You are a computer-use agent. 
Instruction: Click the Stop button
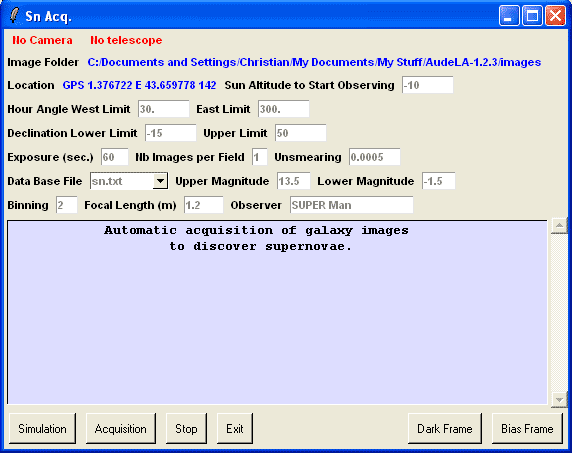click(x=186, y=429)
